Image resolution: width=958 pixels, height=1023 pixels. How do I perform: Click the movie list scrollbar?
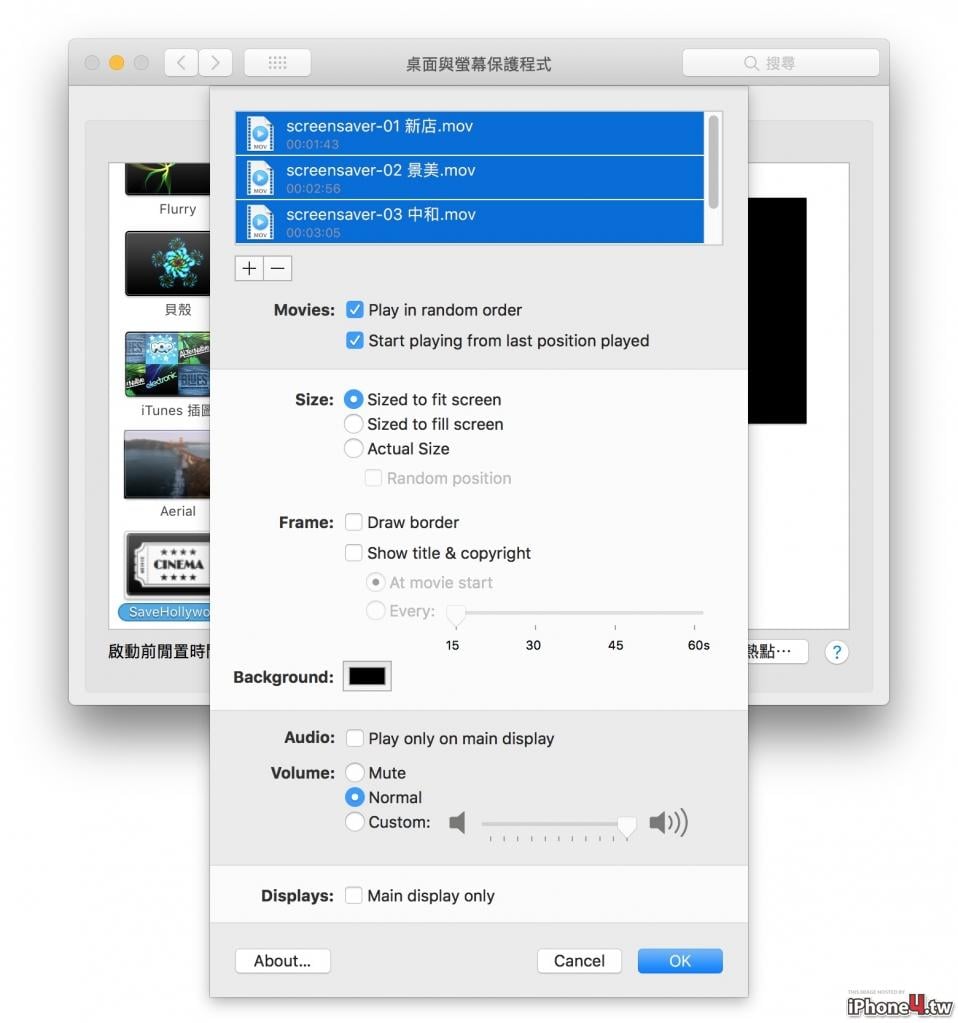click(713, 162)
